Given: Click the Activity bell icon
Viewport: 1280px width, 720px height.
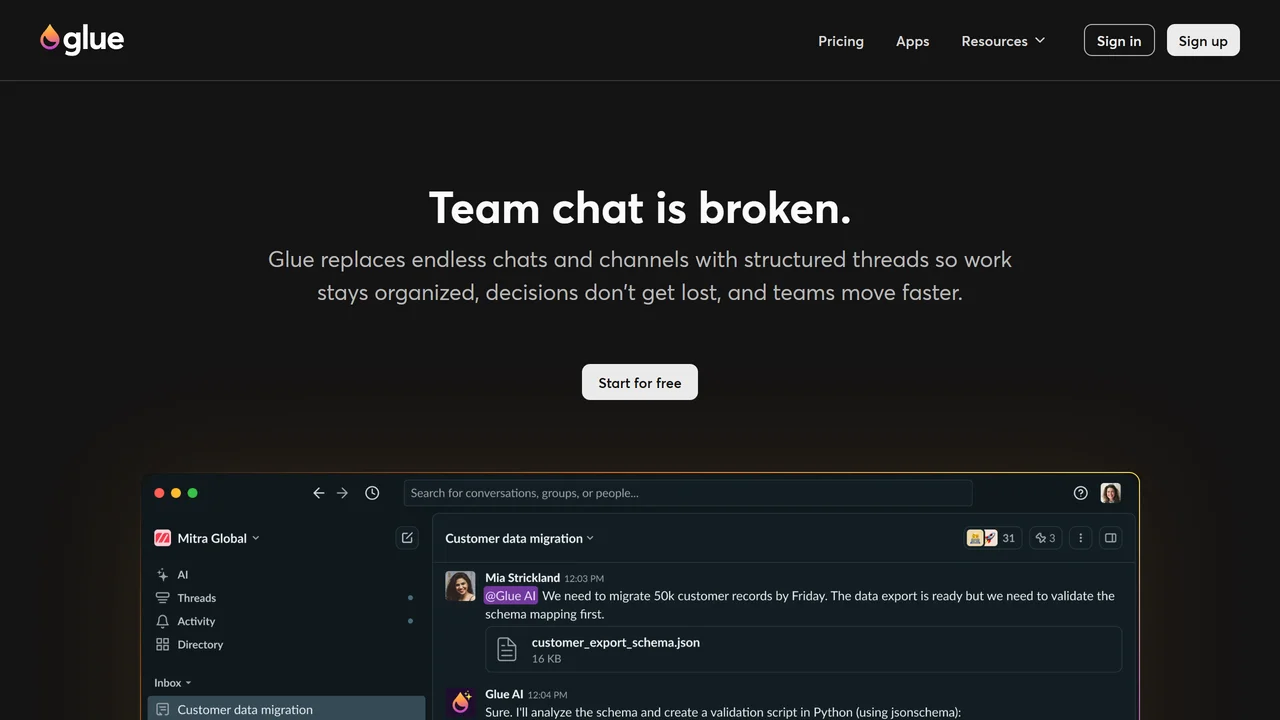Looking at the screenshot, I should [x=163, y=621].
